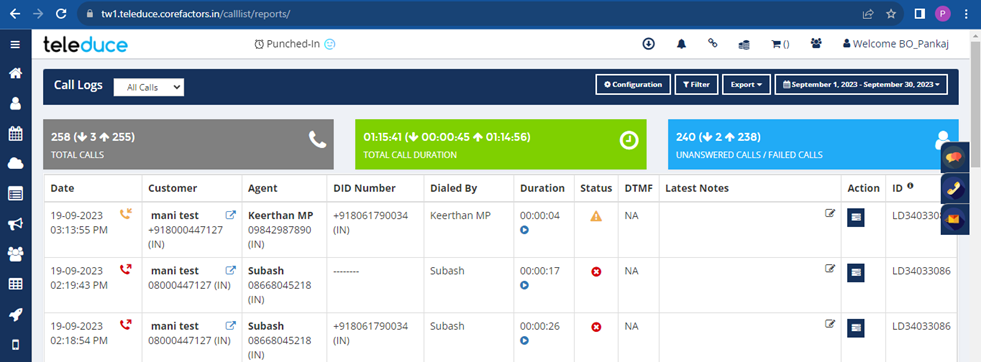Open customer link for 03:13:55 PM call
Image resolution: width=981 pixels, height=362 pixels.
pos(230,215)
